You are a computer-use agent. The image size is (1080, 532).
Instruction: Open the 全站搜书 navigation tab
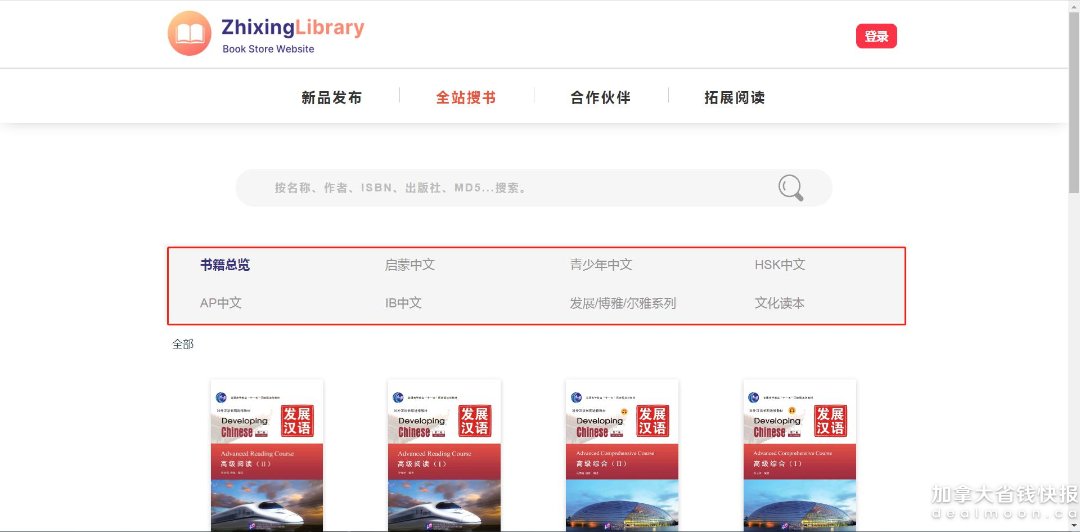point(466,98)
